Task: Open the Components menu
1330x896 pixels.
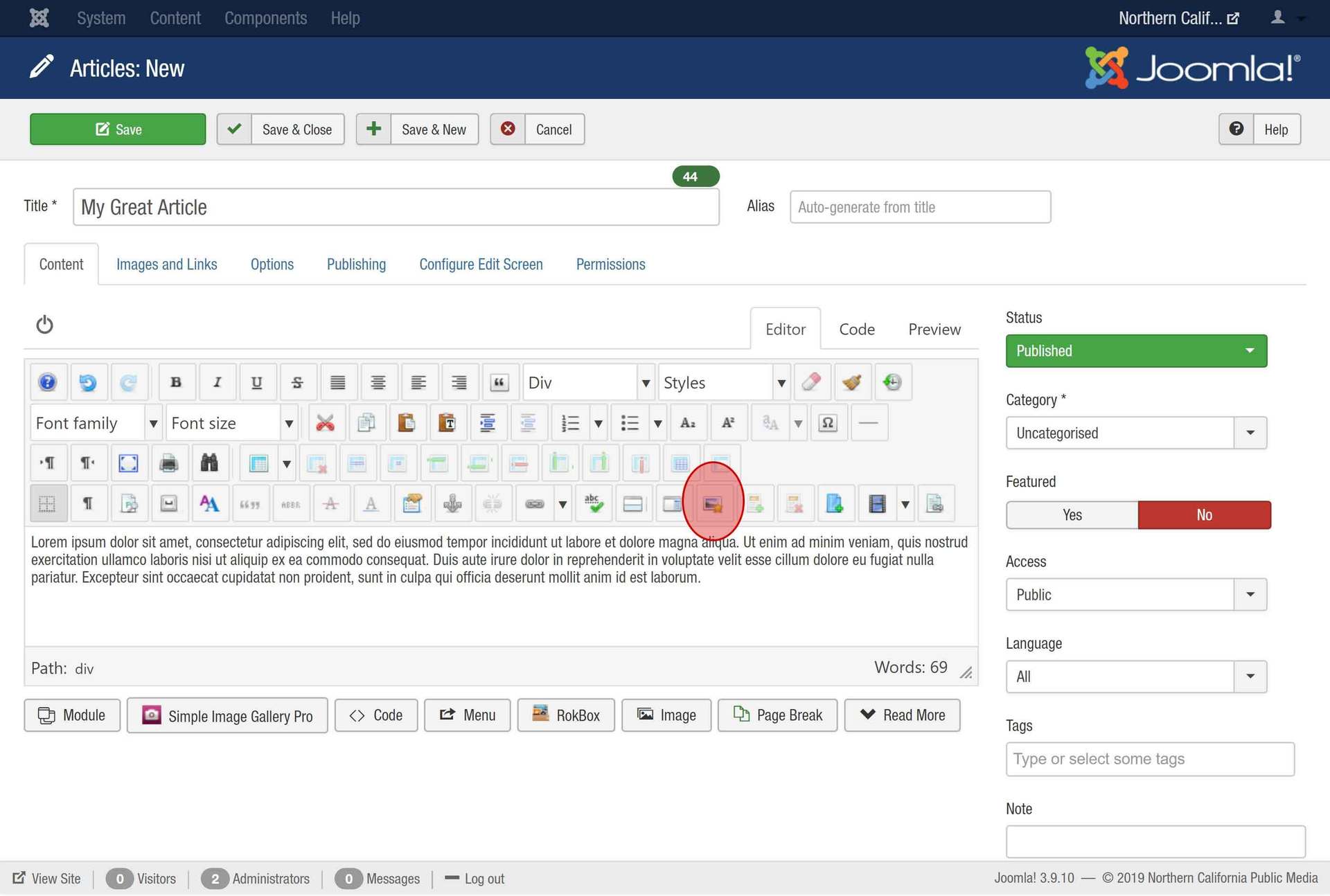Action: click(265, 18)
